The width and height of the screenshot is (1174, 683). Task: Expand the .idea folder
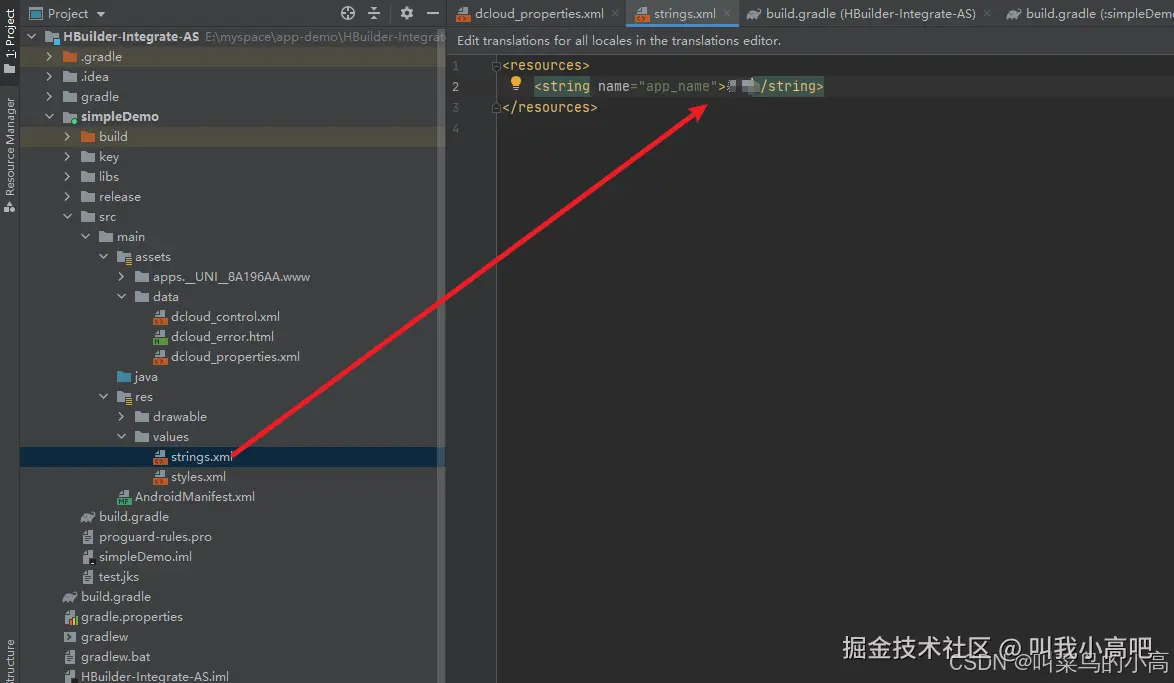(49, 76)
